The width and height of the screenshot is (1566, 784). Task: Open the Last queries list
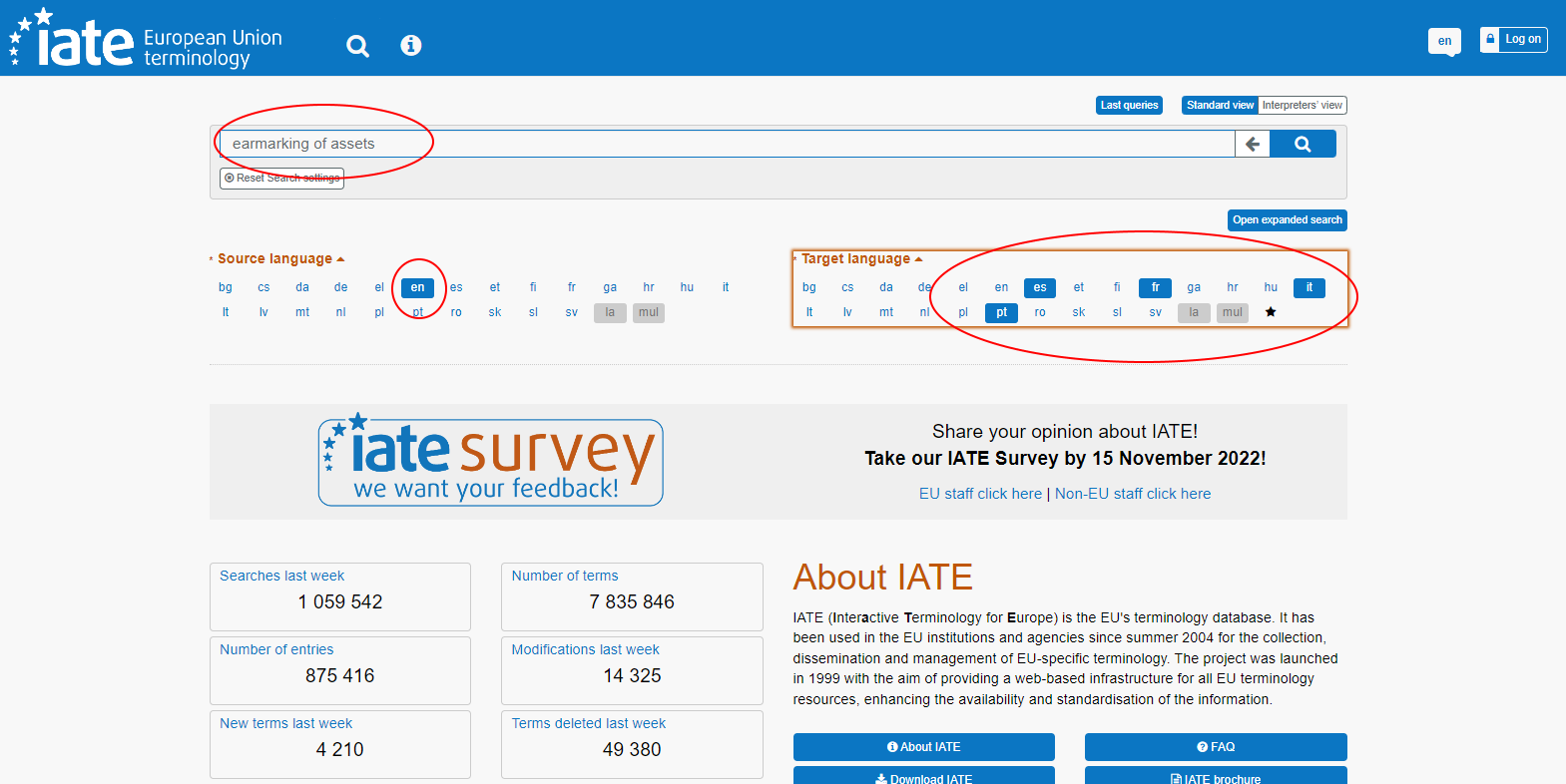(1129, 106)
